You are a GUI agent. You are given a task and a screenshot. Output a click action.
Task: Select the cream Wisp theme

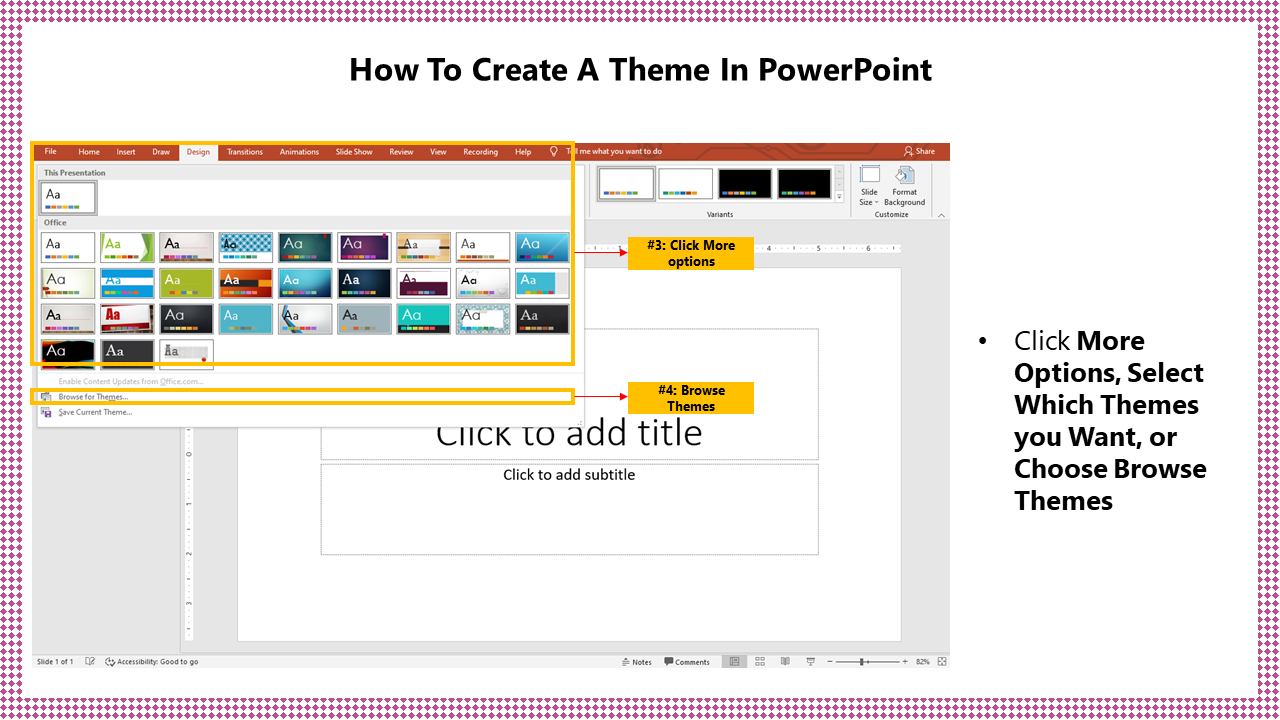click(68, 283)
